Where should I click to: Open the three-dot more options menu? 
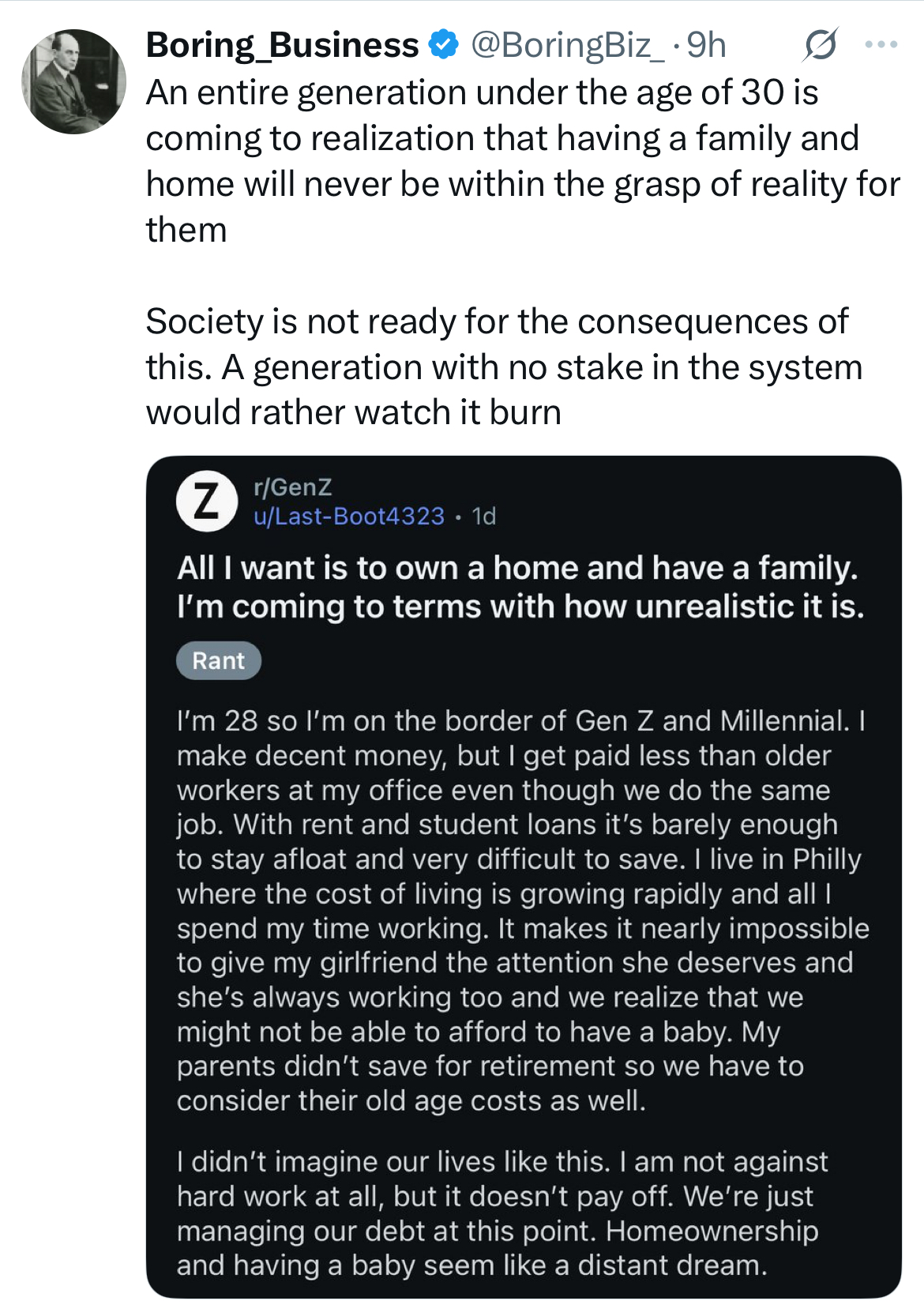click(881, 45)
